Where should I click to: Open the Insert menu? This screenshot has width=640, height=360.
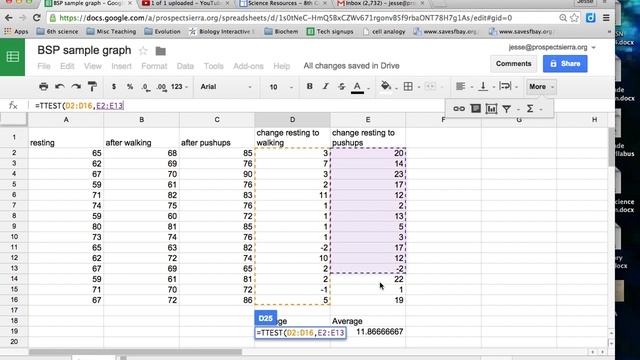[121, 66]
